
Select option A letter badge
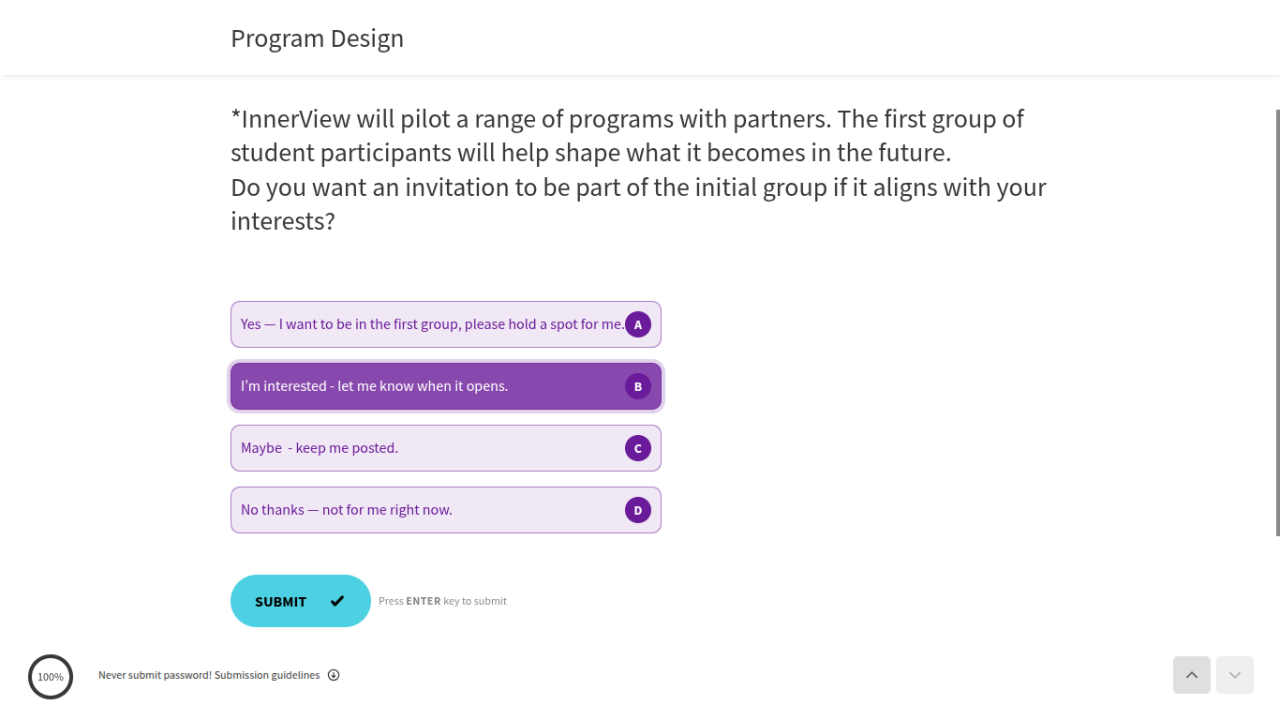tap(638, 324)
